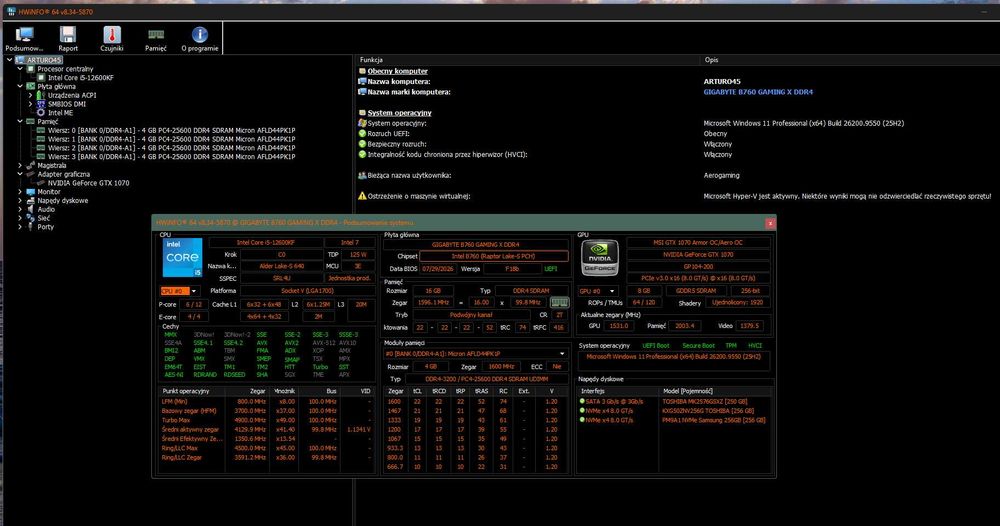Image resolution: width=1000 pixels, height=526 pixels.
Task: Click the Porty icon in the tree
Action: [x=30, y=227]
